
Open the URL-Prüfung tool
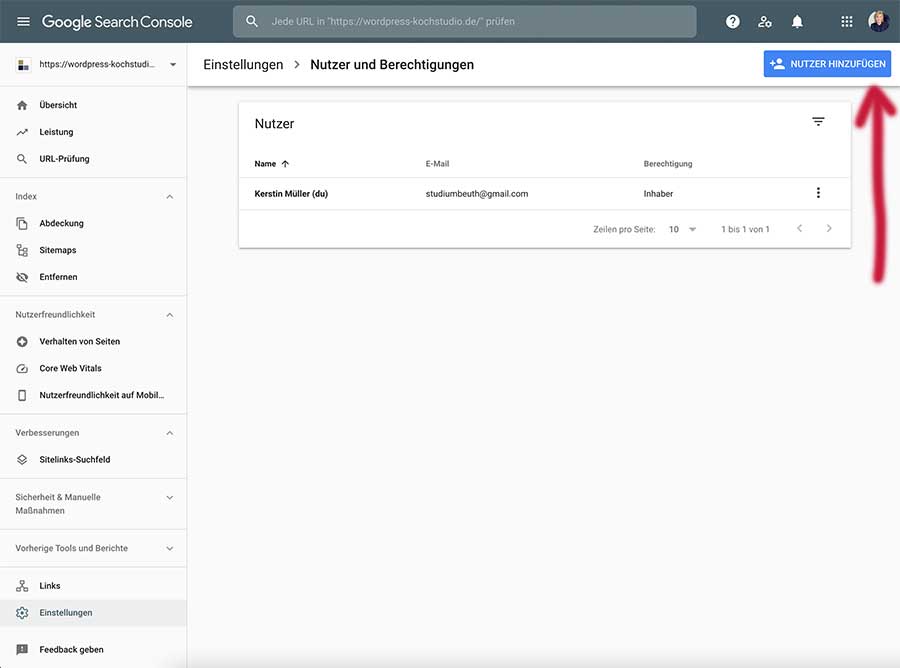point(63,158)
